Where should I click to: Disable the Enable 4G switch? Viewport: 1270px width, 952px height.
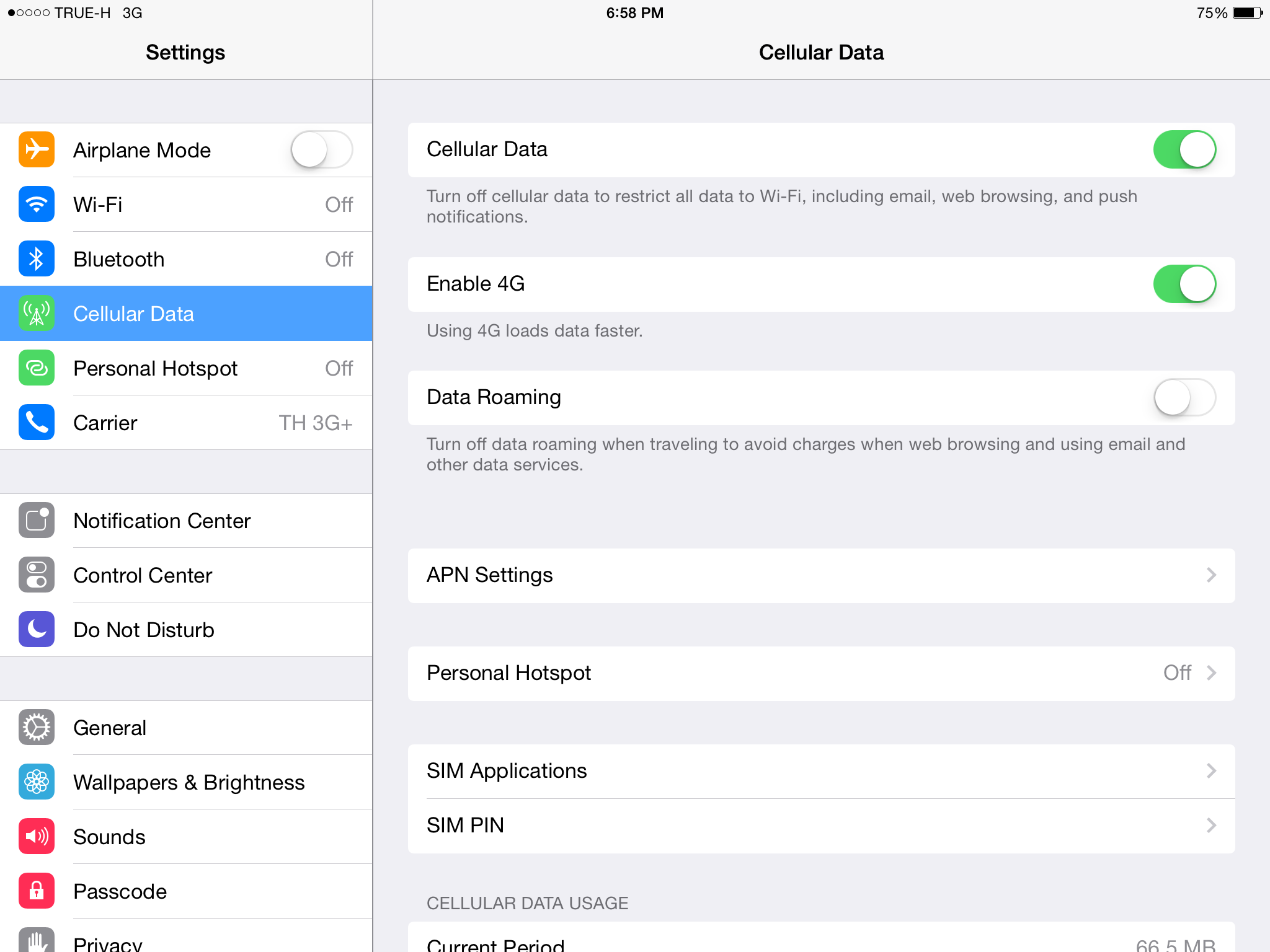1184,284
